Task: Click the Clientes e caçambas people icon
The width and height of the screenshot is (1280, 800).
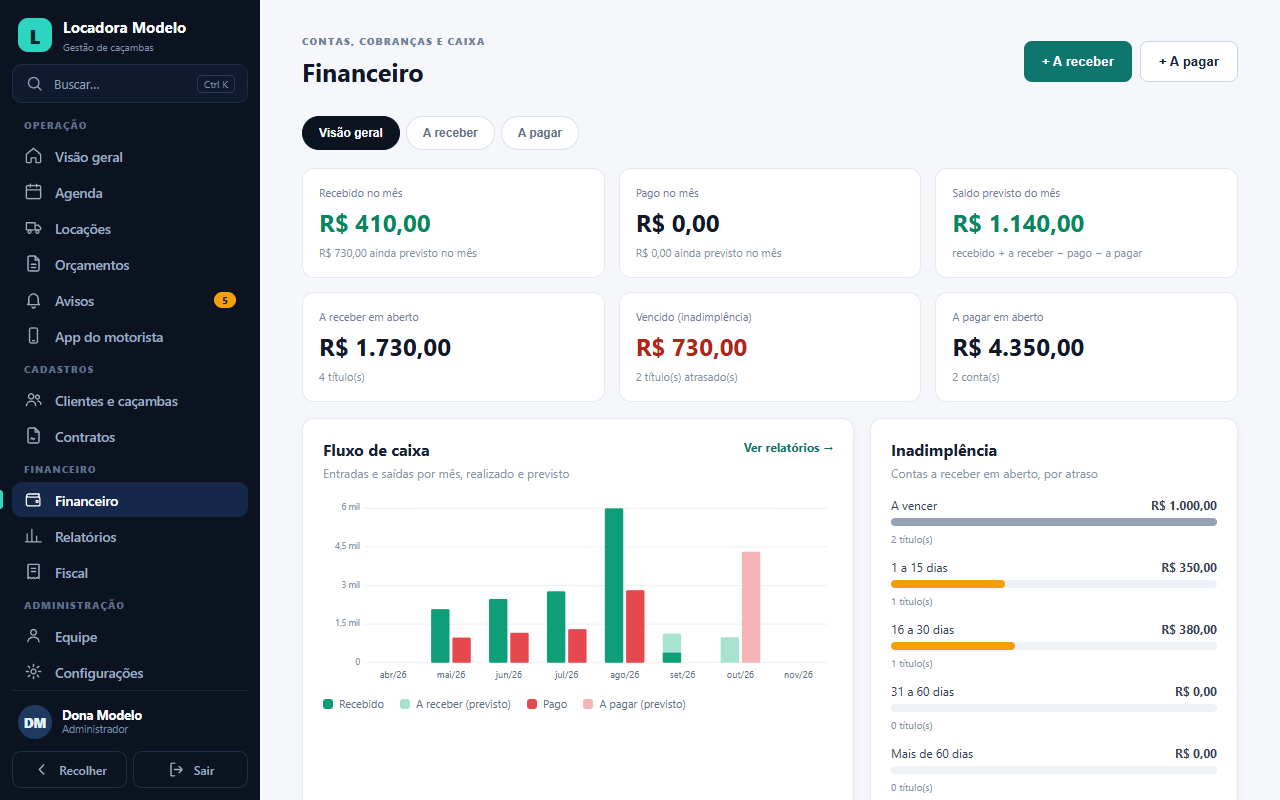Action: 34,401
